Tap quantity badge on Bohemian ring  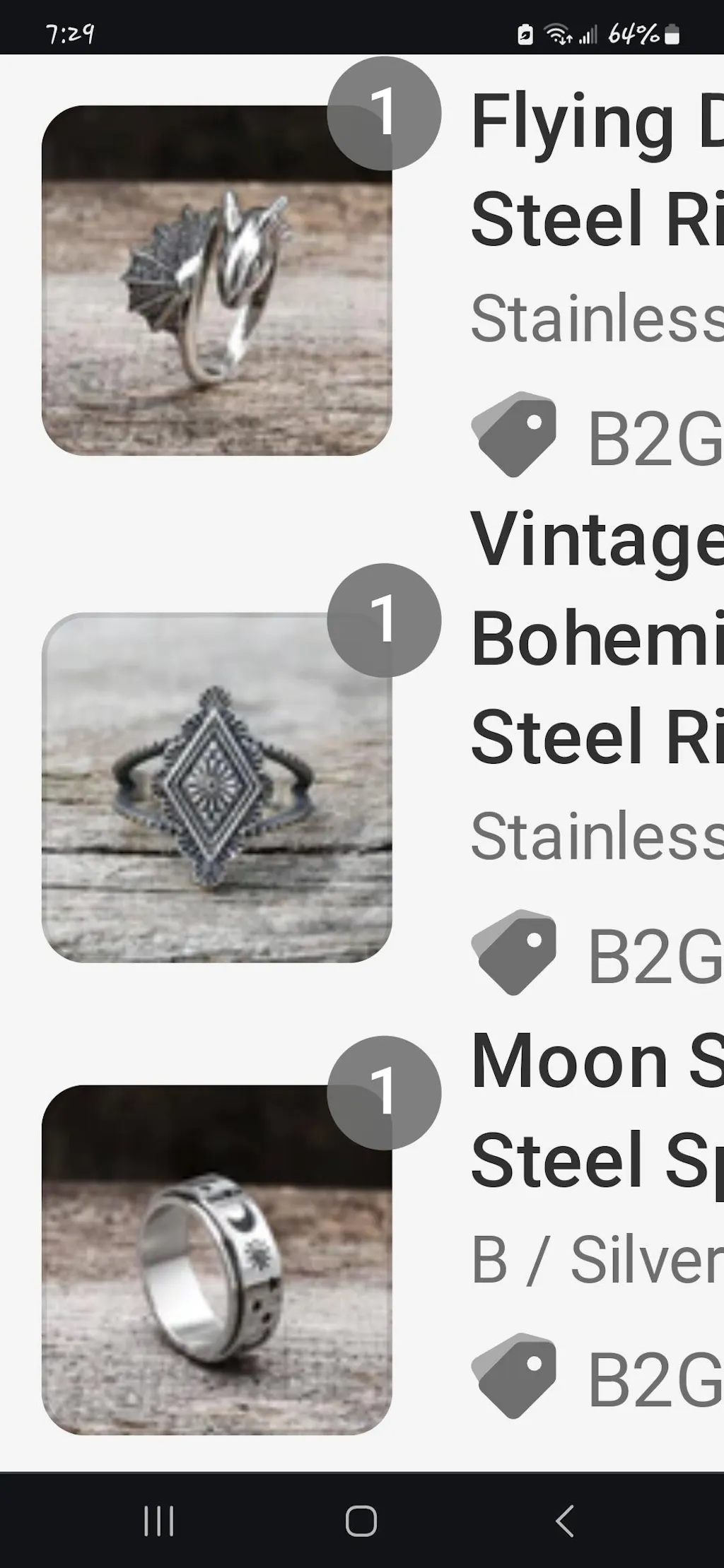coord(384,620)
